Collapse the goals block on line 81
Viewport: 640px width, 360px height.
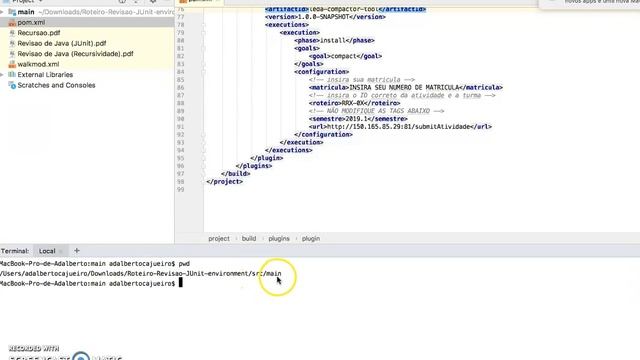[203, 48]
